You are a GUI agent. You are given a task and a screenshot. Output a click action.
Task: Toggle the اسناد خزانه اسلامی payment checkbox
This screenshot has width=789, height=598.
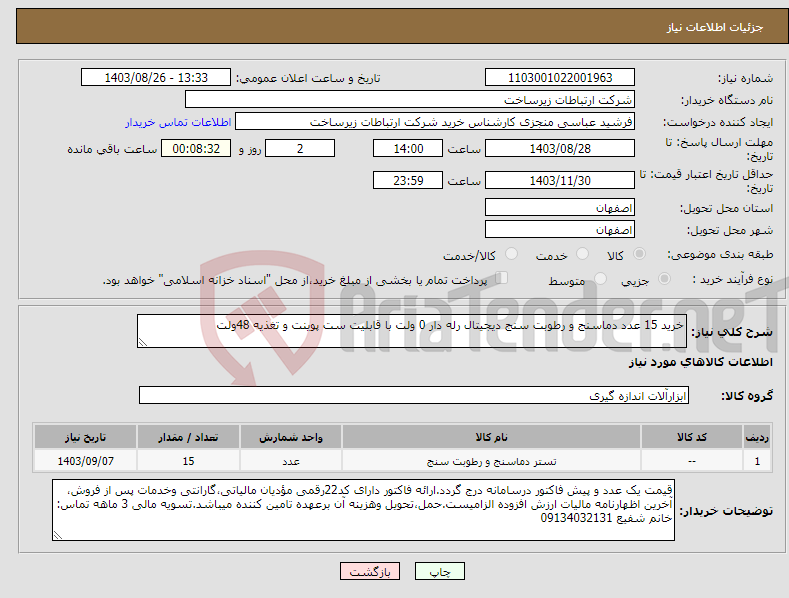point(502,277)
